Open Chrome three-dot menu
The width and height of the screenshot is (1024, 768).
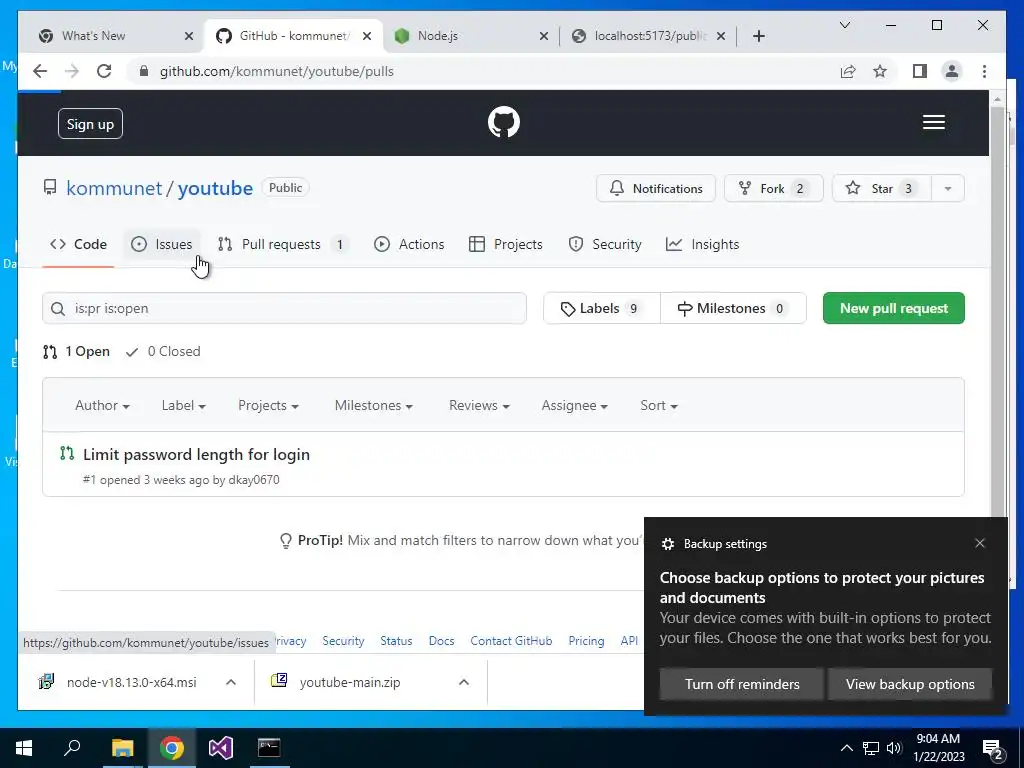coord(984,71)
